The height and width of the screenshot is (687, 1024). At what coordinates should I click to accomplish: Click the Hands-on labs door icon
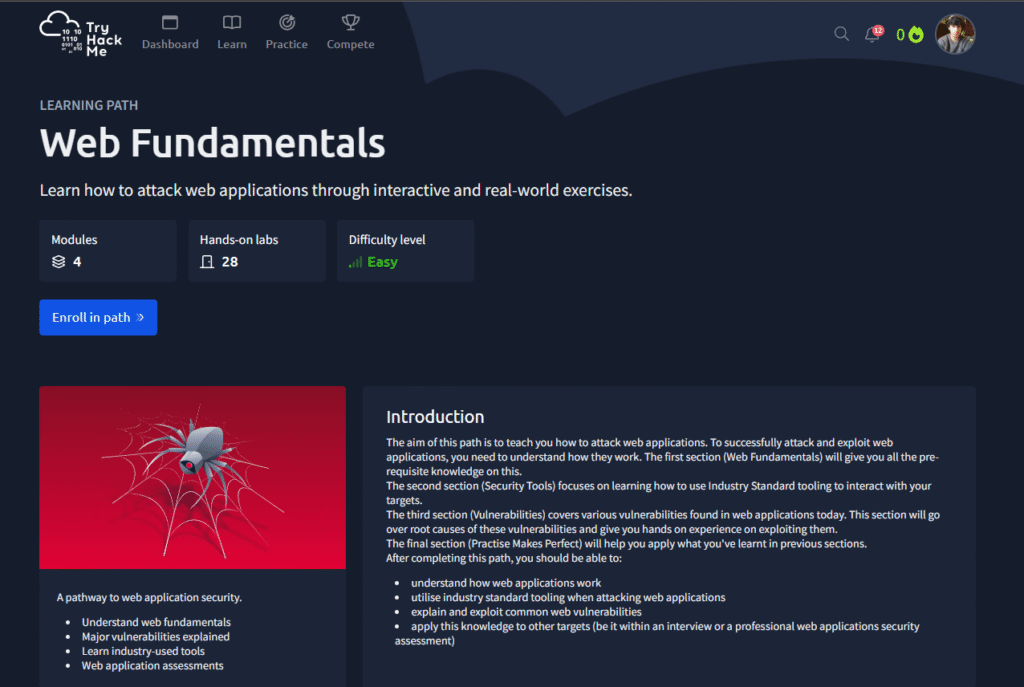tap(207, 262)
